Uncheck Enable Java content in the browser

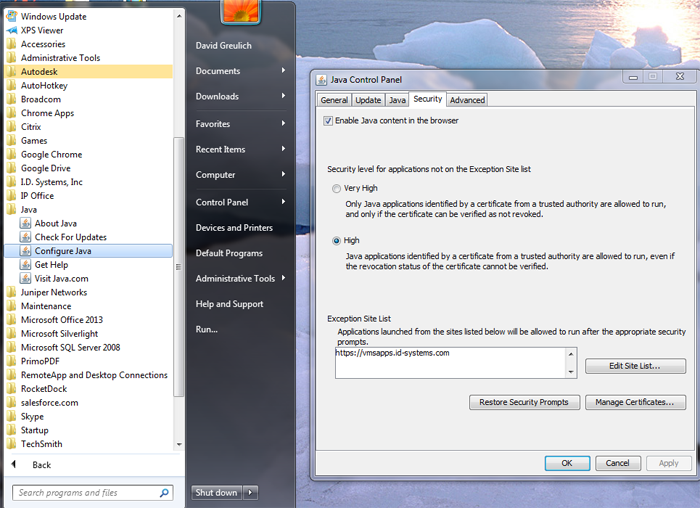pyautogui.click(x=328, y=121)
